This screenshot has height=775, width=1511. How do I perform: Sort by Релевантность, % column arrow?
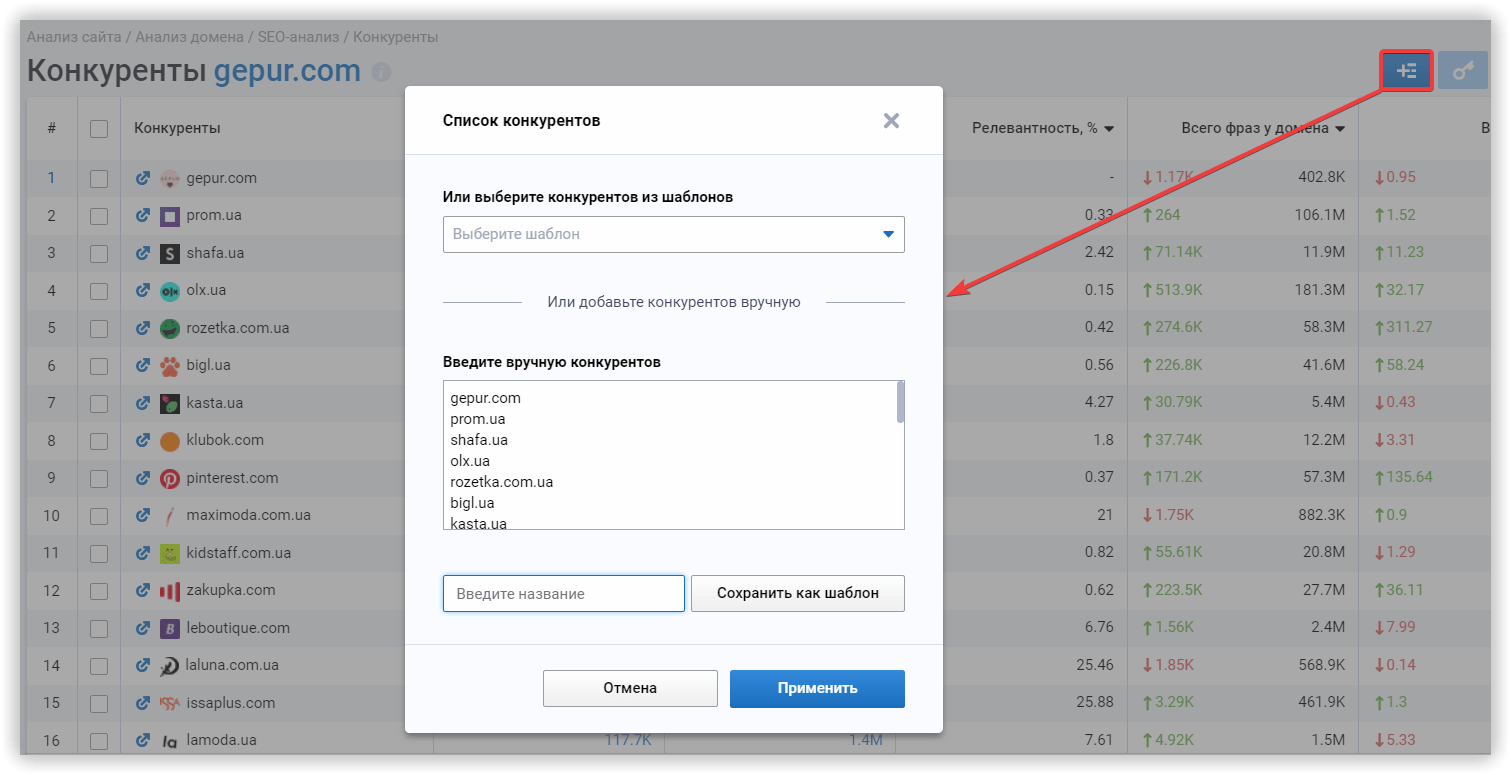[x=1109, y=129]
